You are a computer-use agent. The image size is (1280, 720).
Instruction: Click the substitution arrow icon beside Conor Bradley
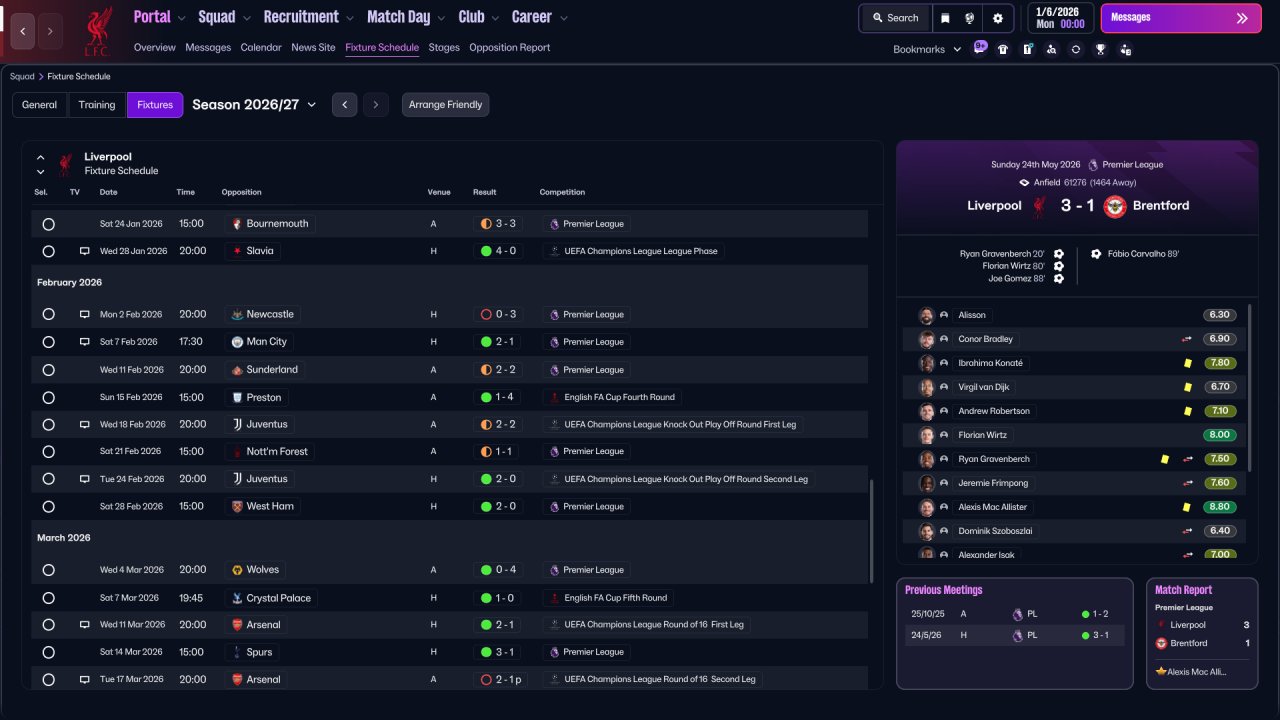coord(1187,339)
